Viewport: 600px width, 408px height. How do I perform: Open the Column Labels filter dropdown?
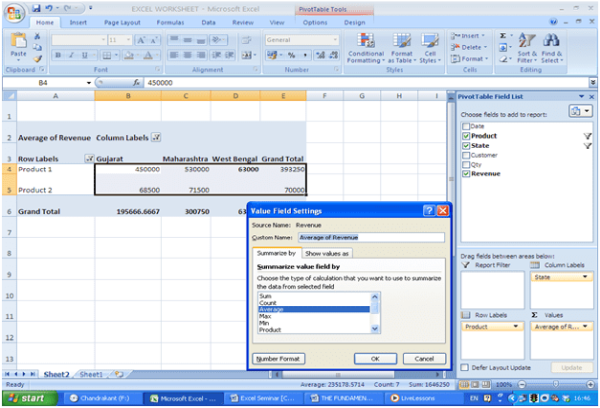pos(155,137)
